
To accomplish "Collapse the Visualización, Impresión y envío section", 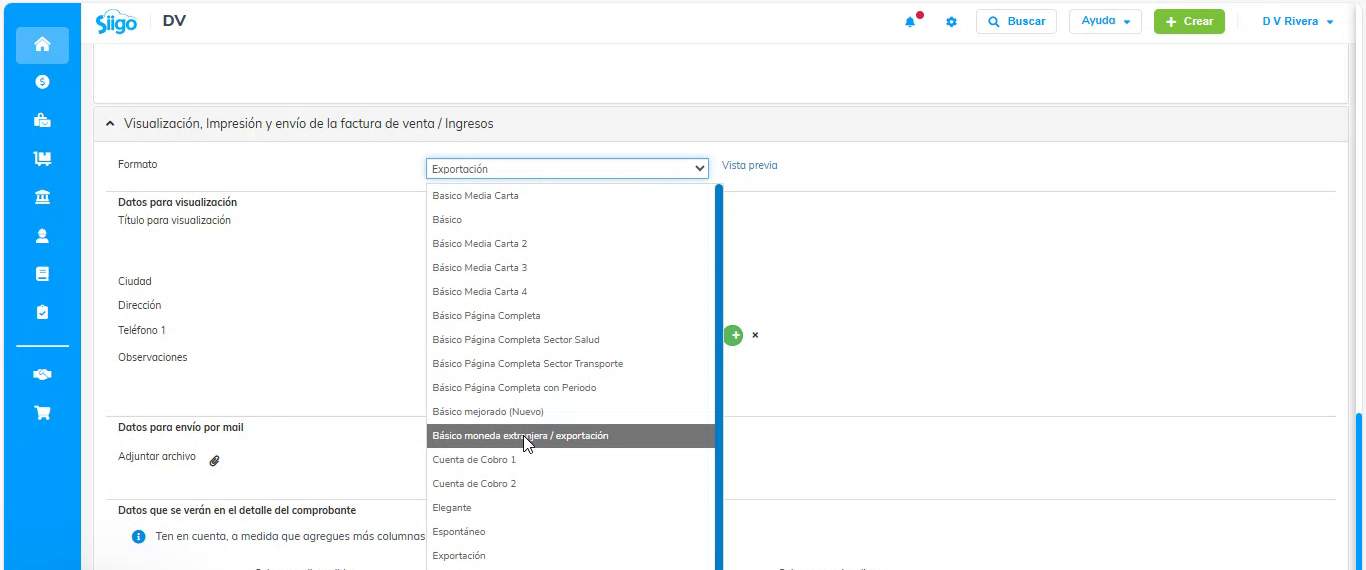I will 110,124.
